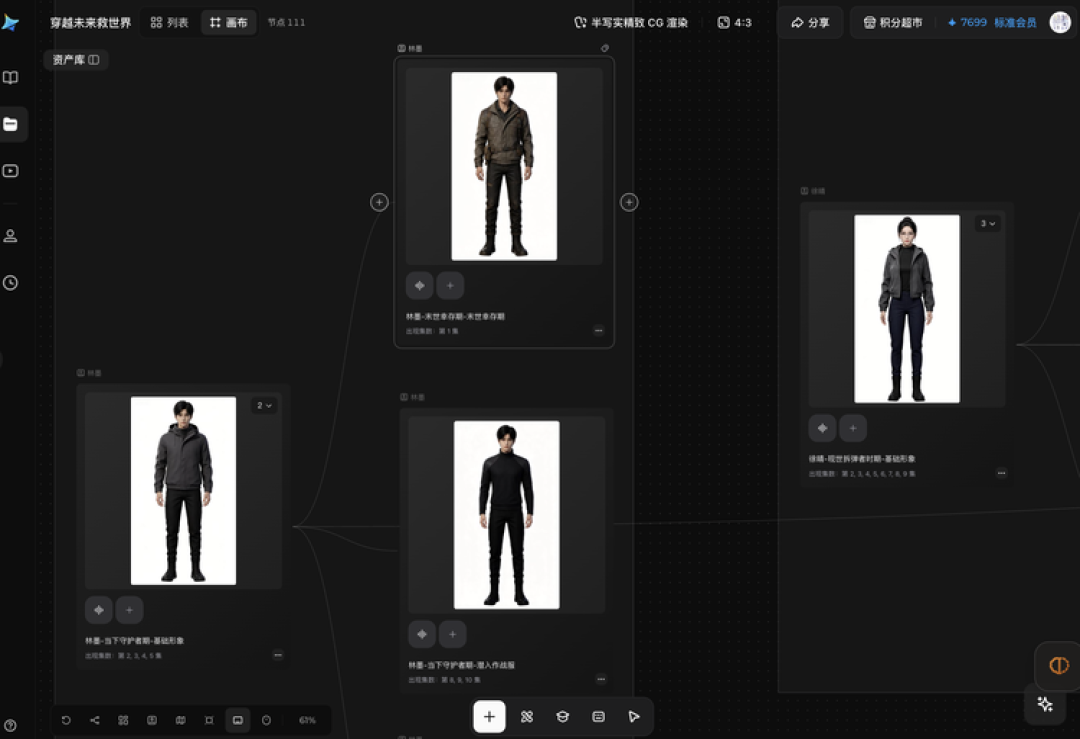This screenshot has width=1080, height=739.
Task: Click the highlighted card-view icon in bottom toolbar
Action: click(x=238, y=720)
